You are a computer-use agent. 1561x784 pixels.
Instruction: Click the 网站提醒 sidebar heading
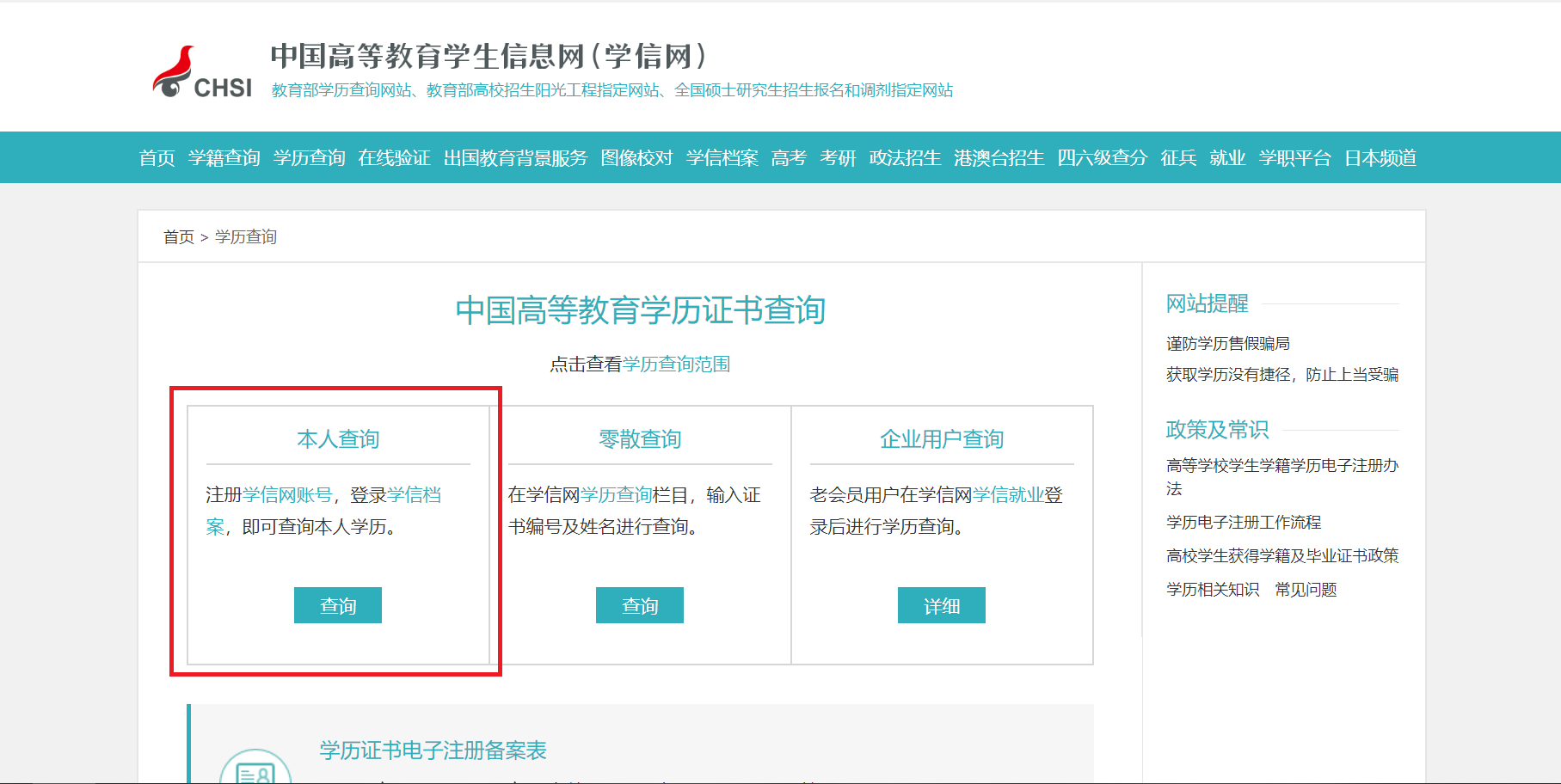point(1207,303)
